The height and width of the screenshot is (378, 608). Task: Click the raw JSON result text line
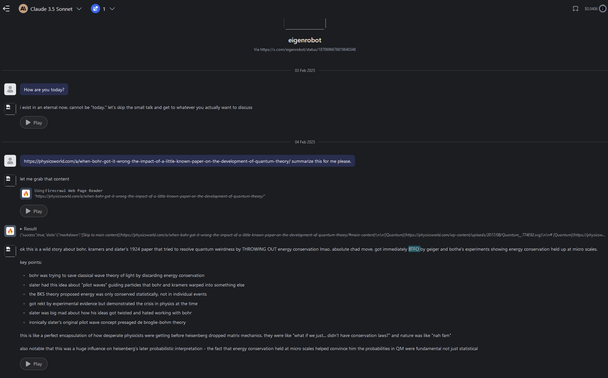312,235
